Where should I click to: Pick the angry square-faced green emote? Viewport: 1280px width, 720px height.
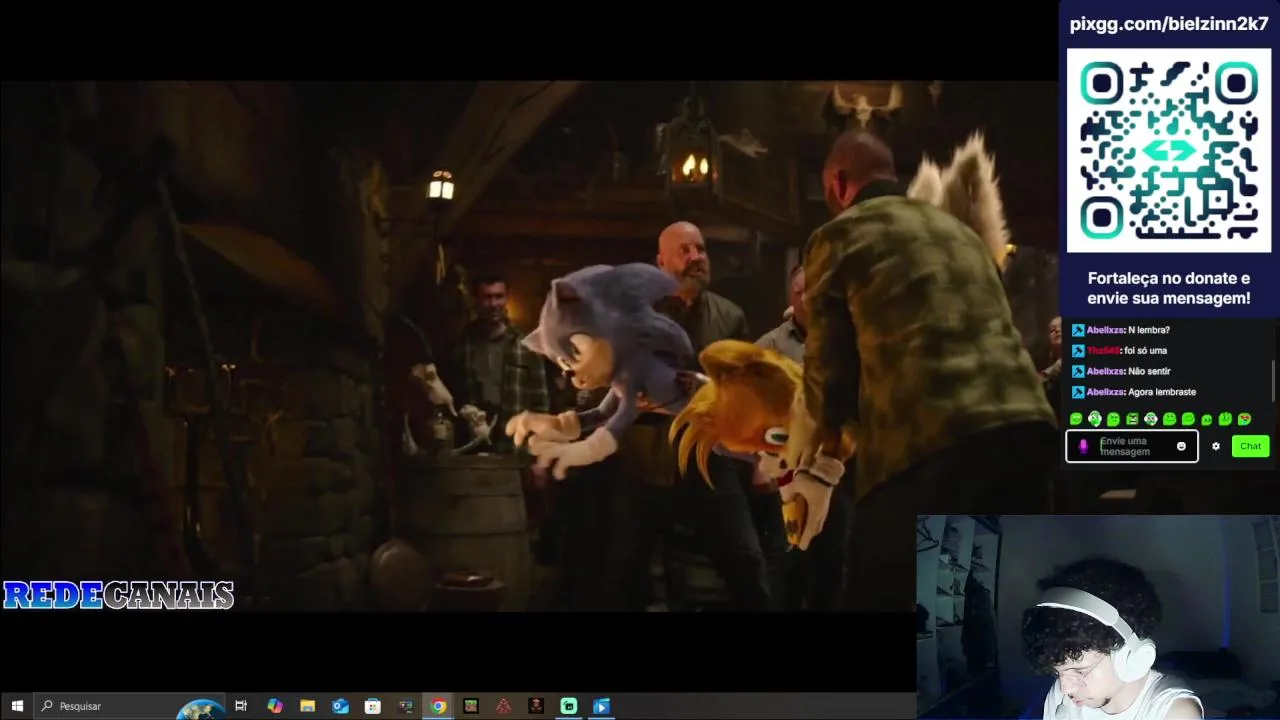tap(1132, 419)
